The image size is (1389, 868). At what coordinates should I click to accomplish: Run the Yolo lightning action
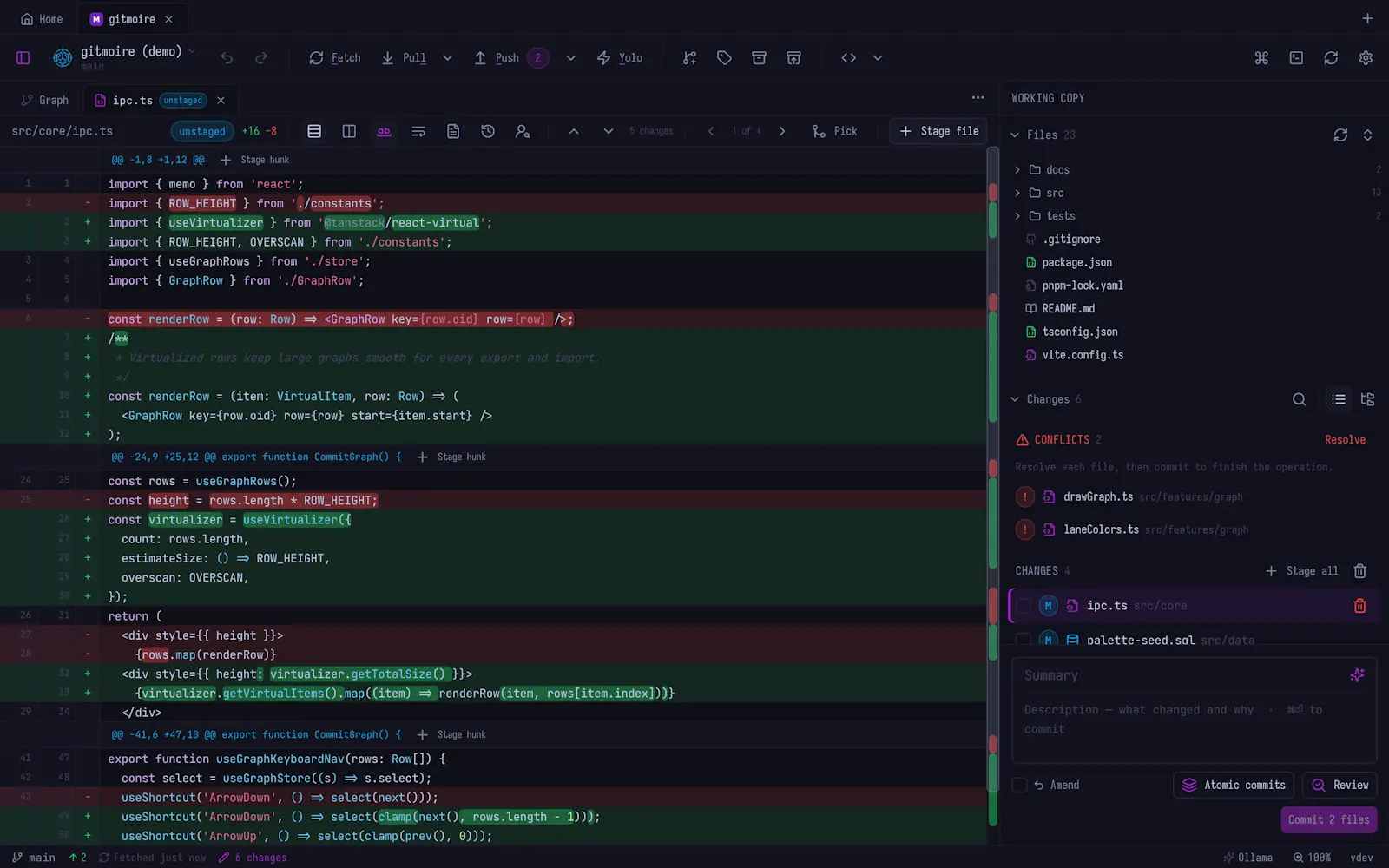(x=620, y=58)
